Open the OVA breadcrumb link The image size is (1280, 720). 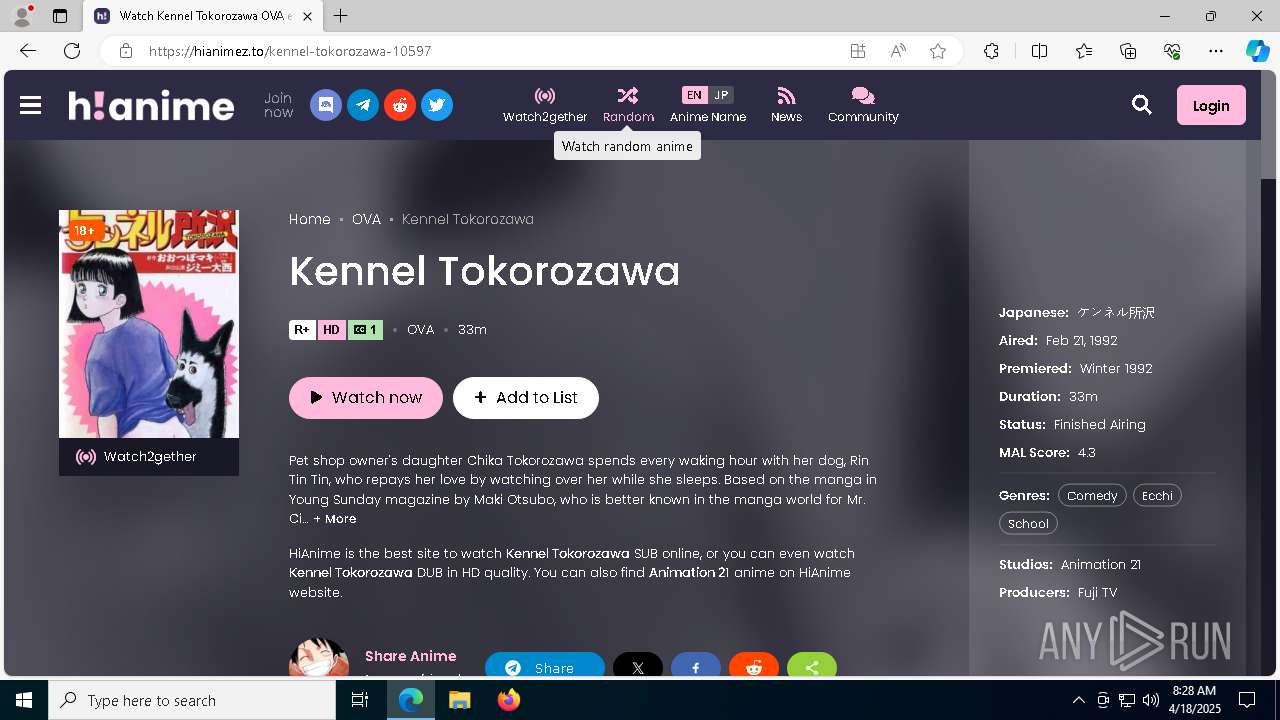pos(366,219)
